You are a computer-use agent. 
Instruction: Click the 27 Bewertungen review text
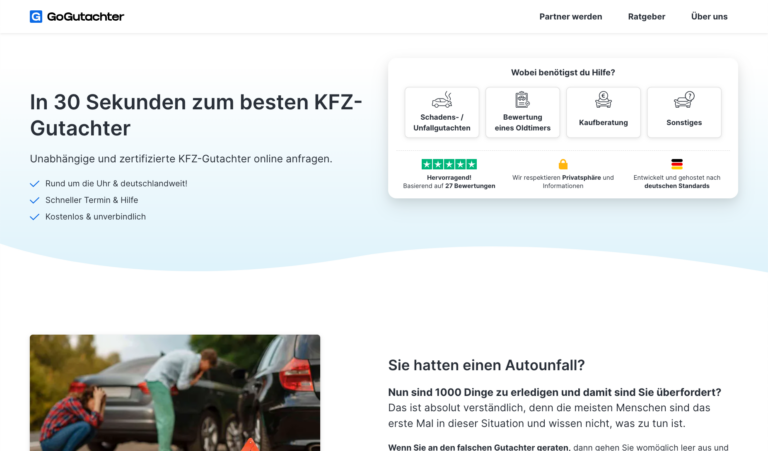(x=470, y=186)
